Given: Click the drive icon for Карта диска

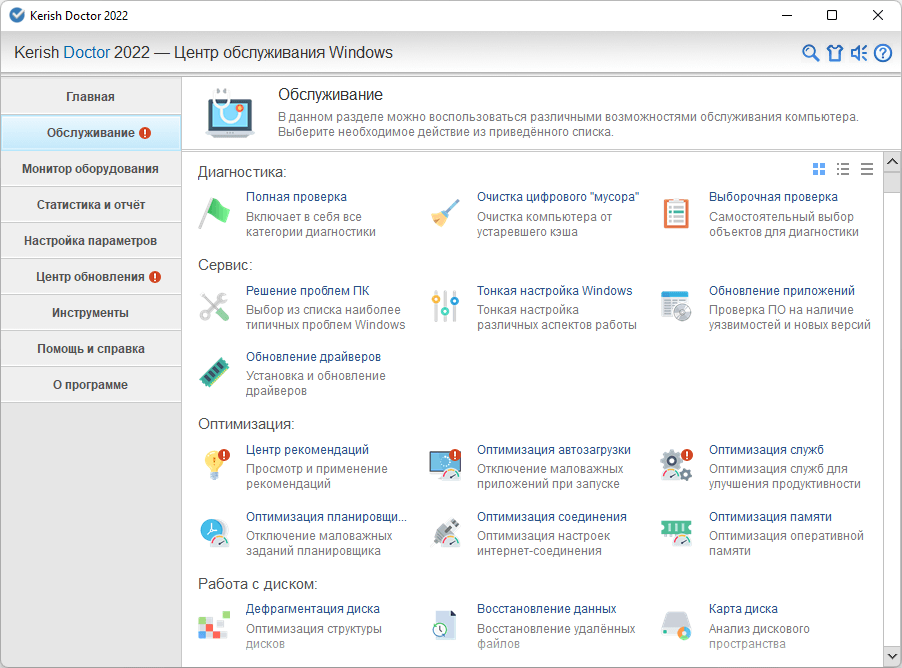Looking at the screenshot, I should click(676, 625).
